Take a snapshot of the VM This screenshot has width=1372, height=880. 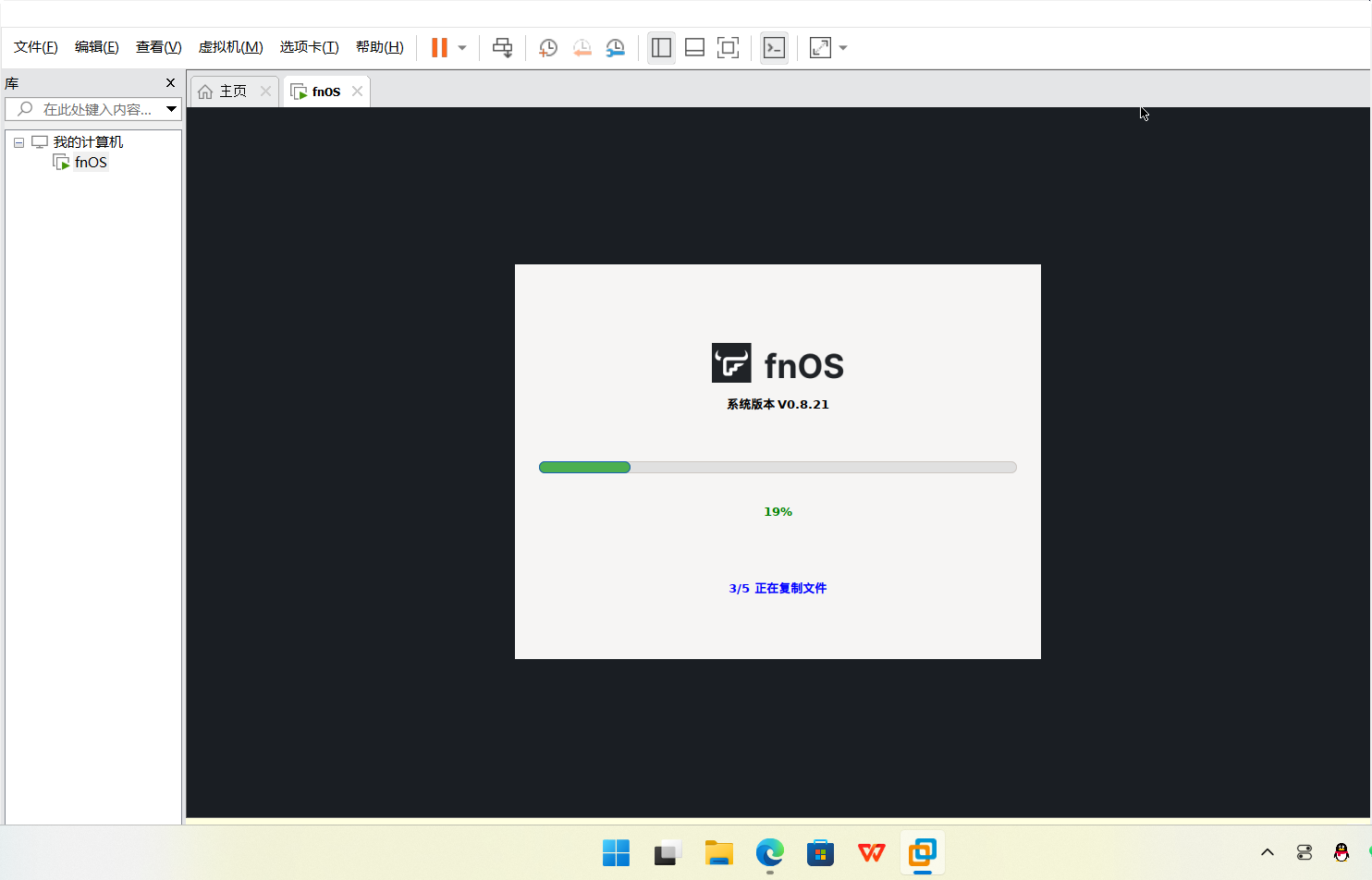click(548, 48)
